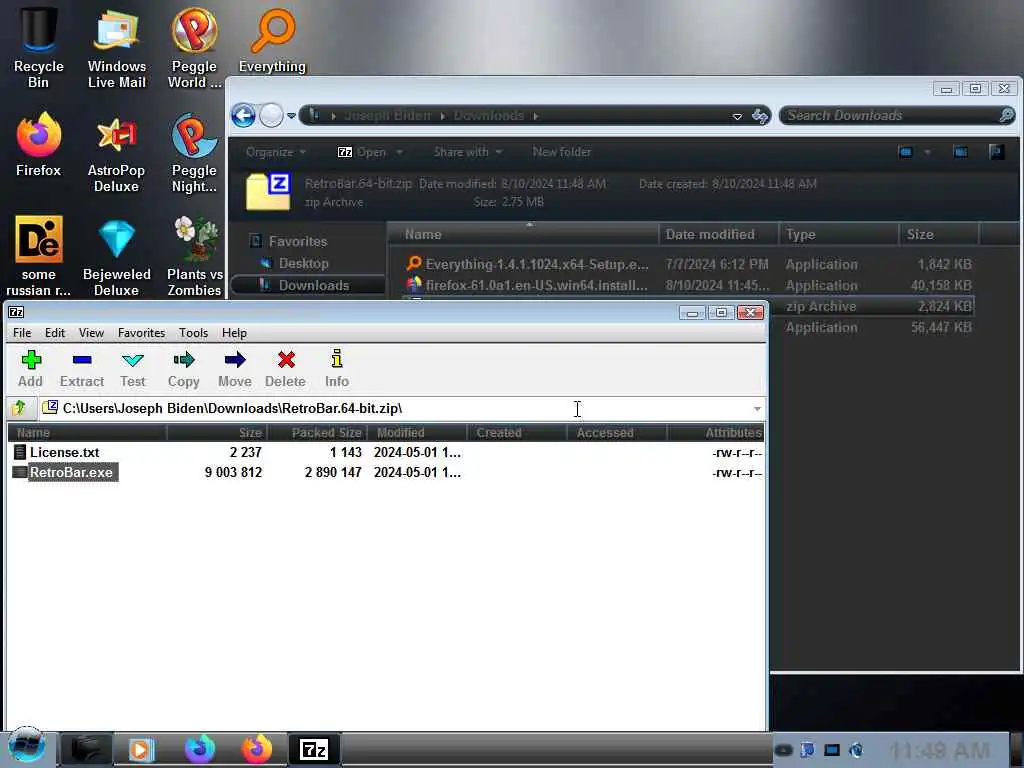Screen dimensions: 1024x768
Task: Open the Info toolbar item
Action: [x=336, y=369]
